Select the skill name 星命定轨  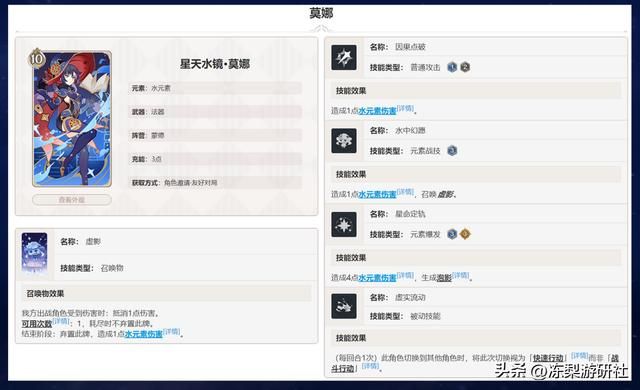click(x=410, y=214)
